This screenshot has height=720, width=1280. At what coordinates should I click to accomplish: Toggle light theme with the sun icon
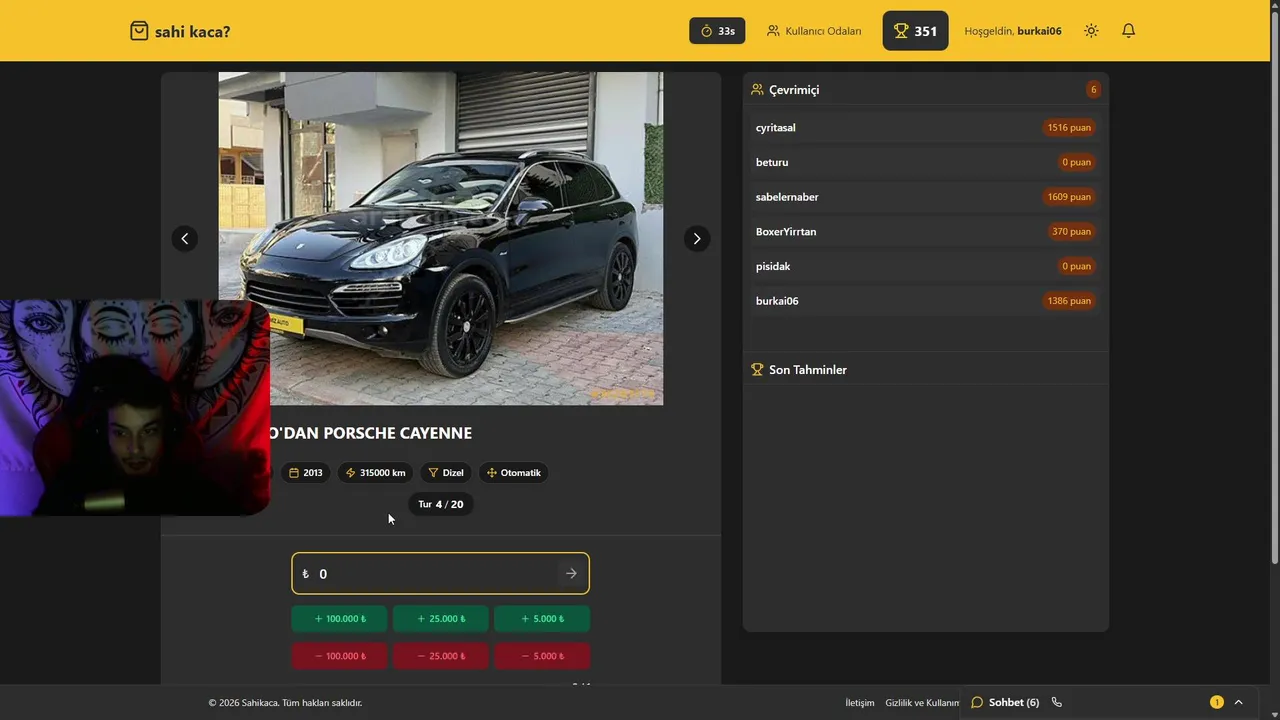[1091, 31]
